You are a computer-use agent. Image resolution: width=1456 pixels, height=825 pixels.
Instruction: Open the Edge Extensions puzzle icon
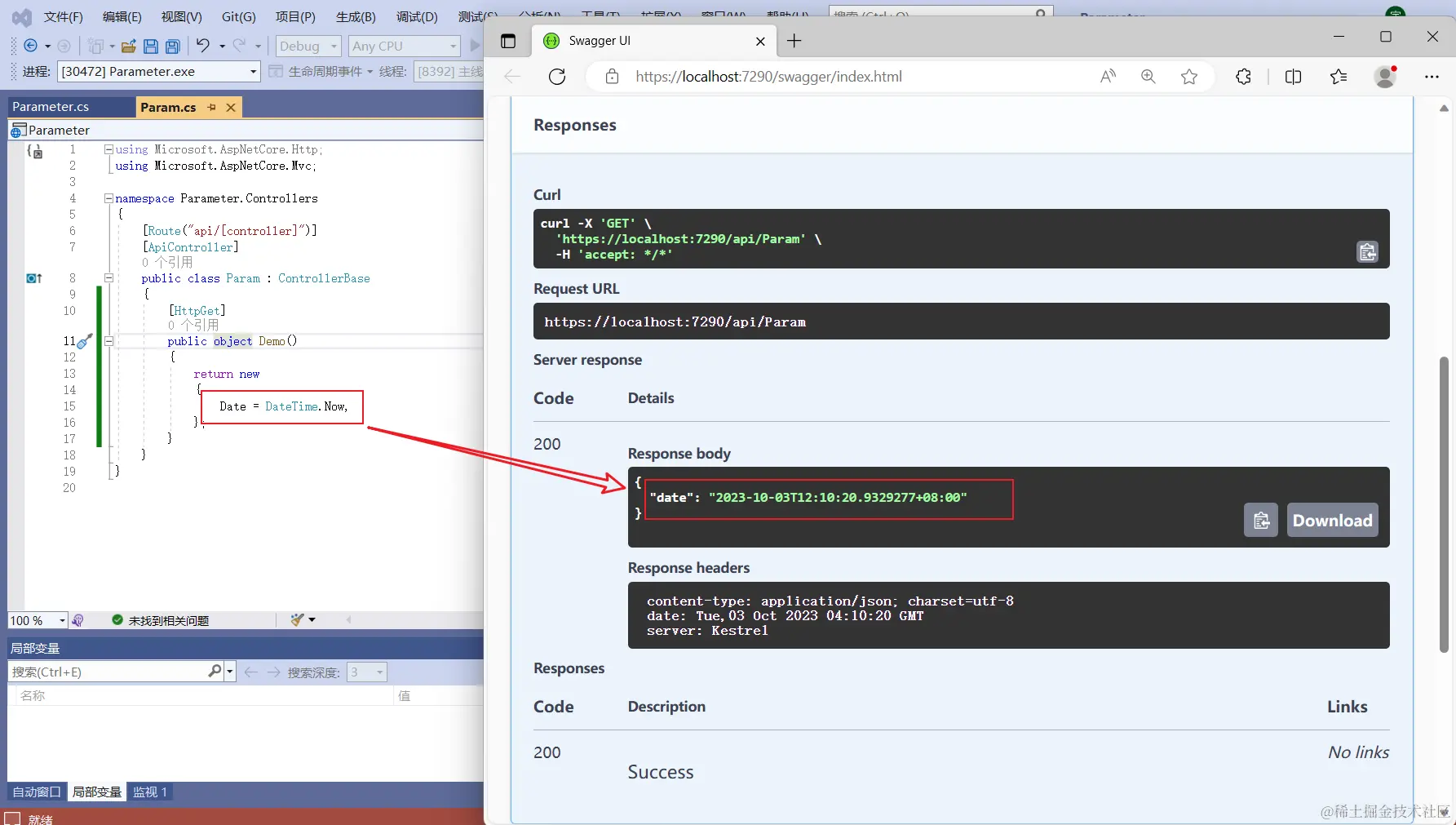point(1243,77)
